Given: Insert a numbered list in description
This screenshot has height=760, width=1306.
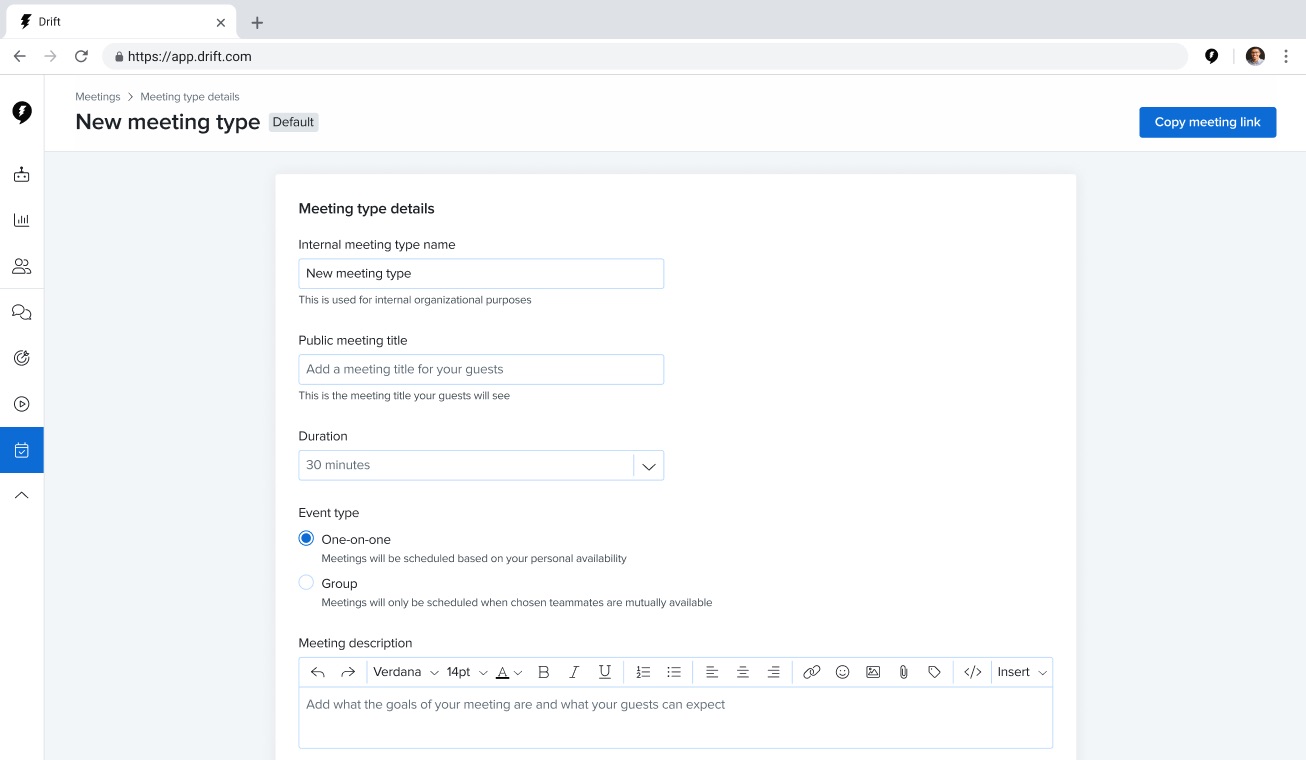Looking at the screenshot, I should click(x=643, y=672).
